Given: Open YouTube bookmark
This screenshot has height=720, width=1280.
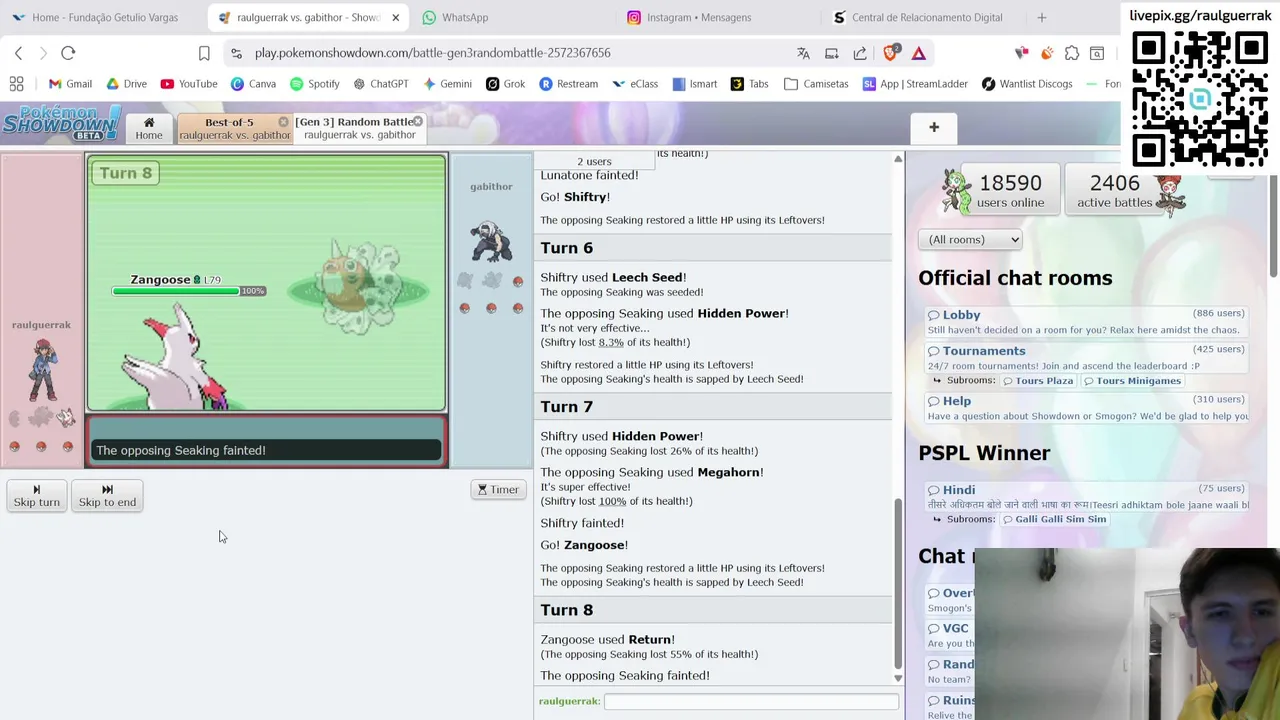Looking at the screenshot, I should click(189, 84).
